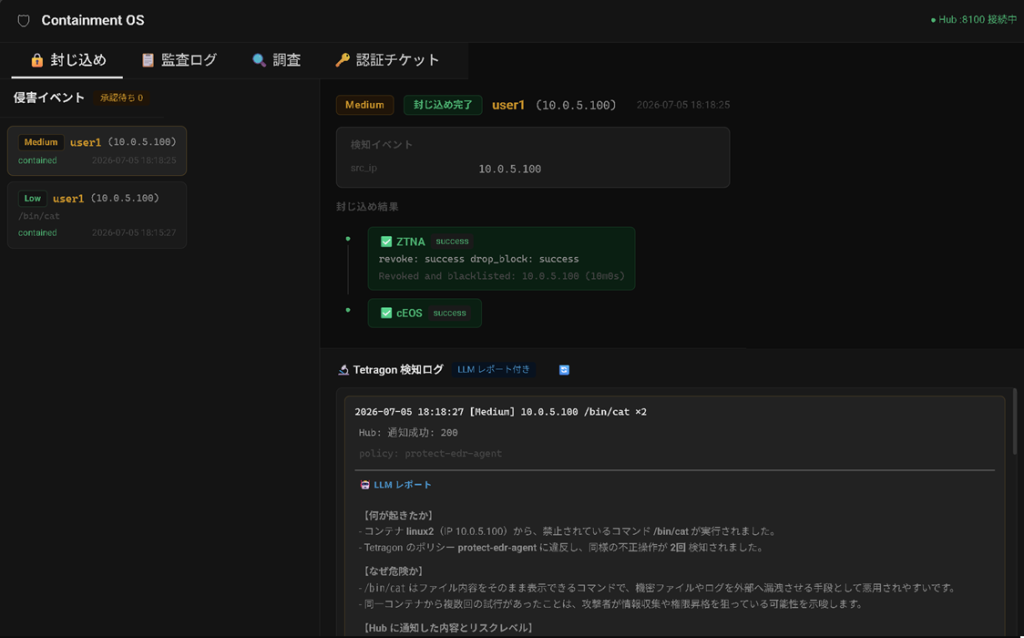Click the 封じ込め完了 status badge
The width and height of the screenshot is (1024, 638).
[443, 105]
